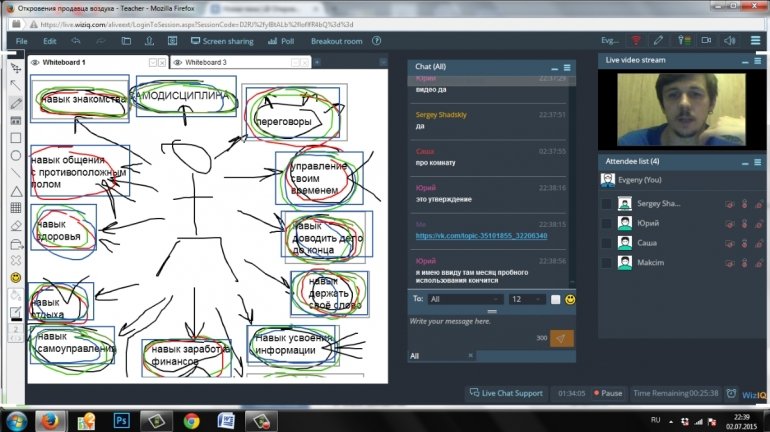
Task: Select the triangle shape tool
Action: [x=16, y=190]
